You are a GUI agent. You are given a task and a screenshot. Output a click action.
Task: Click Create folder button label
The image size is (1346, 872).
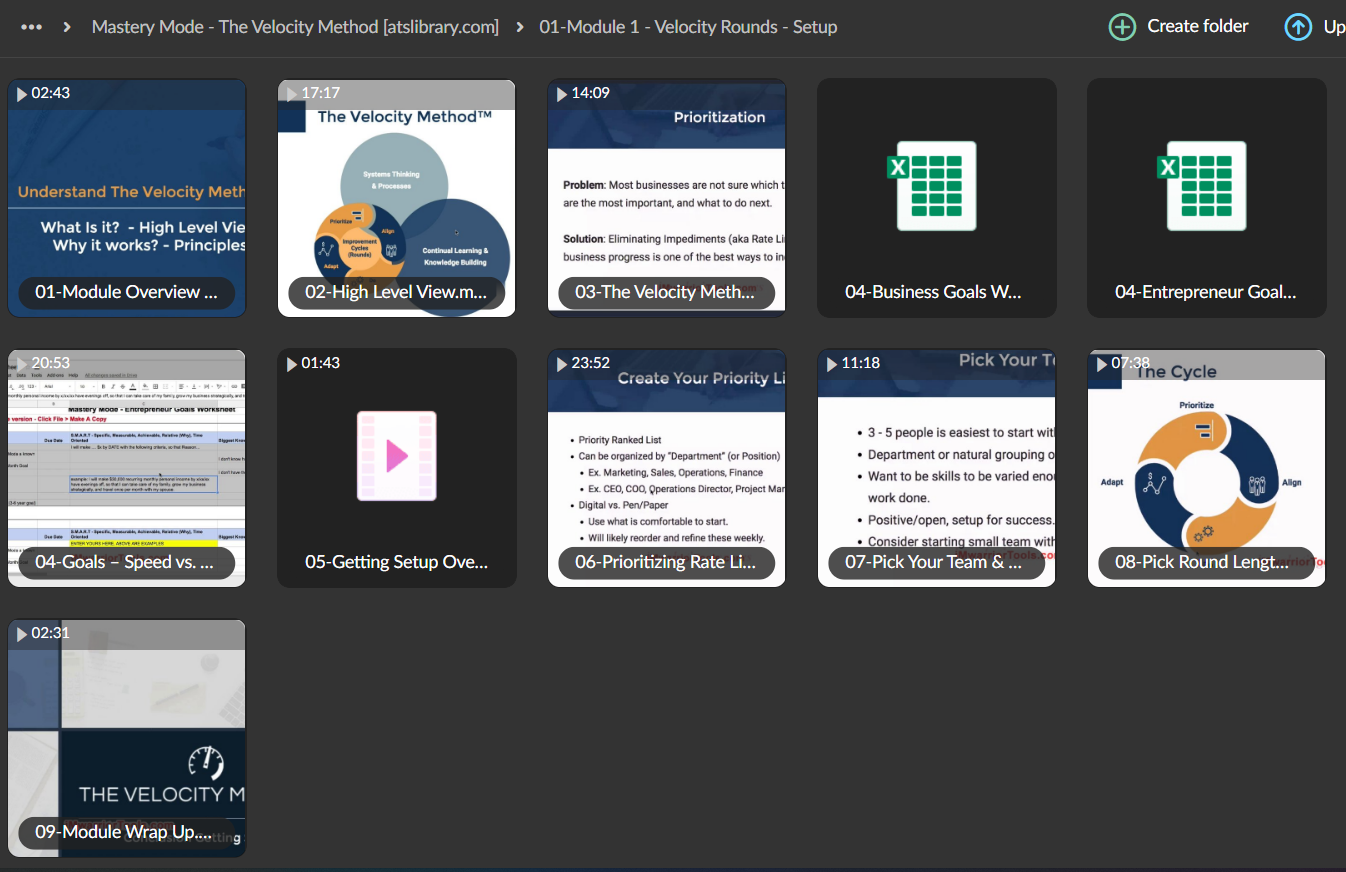pyautogui.click(x=1198, y=26)
